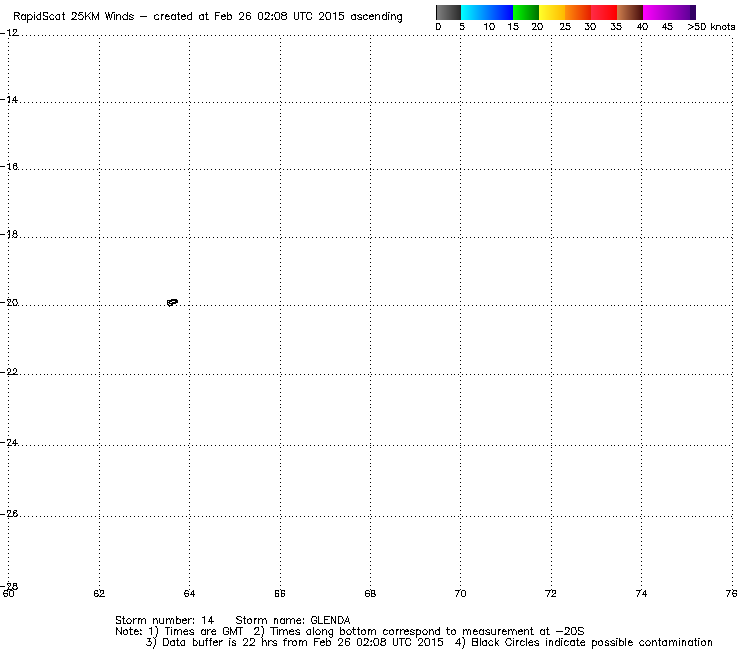Click the latitude label -18 on the axis
The height and width of the screenshot is (650, 740).
pos(9,234)
